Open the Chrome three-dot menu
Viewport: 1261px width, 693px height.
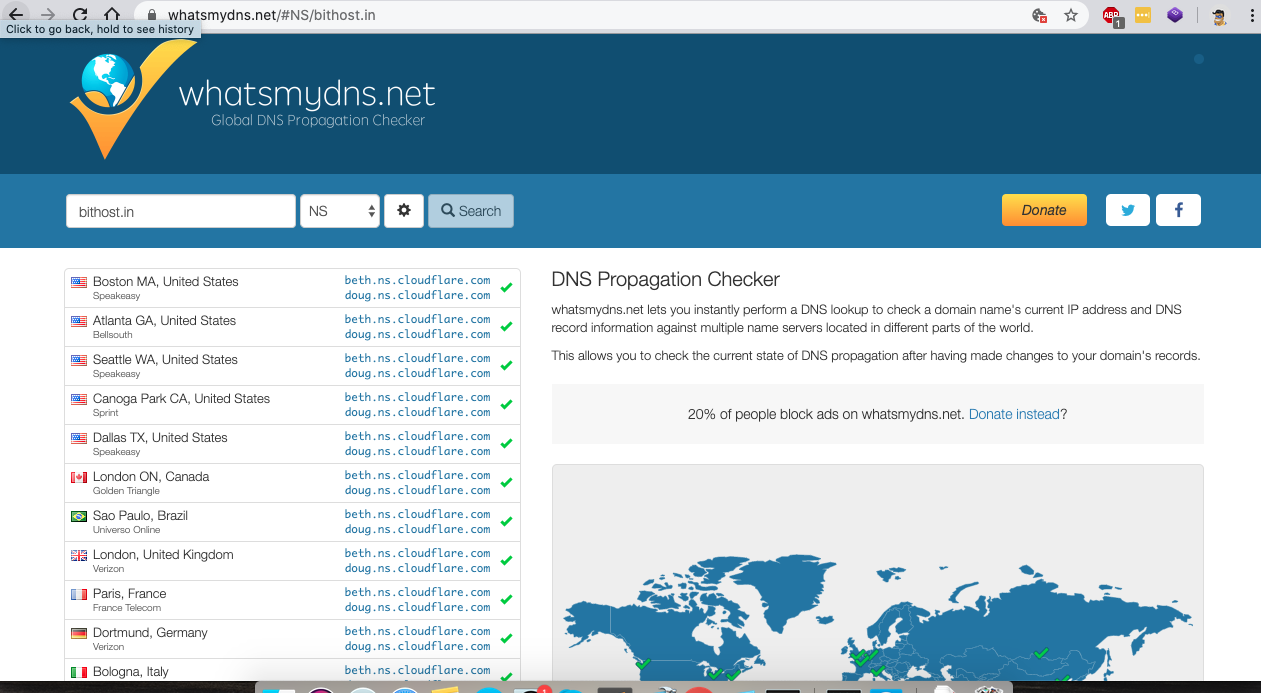(x=1251, y=15)
